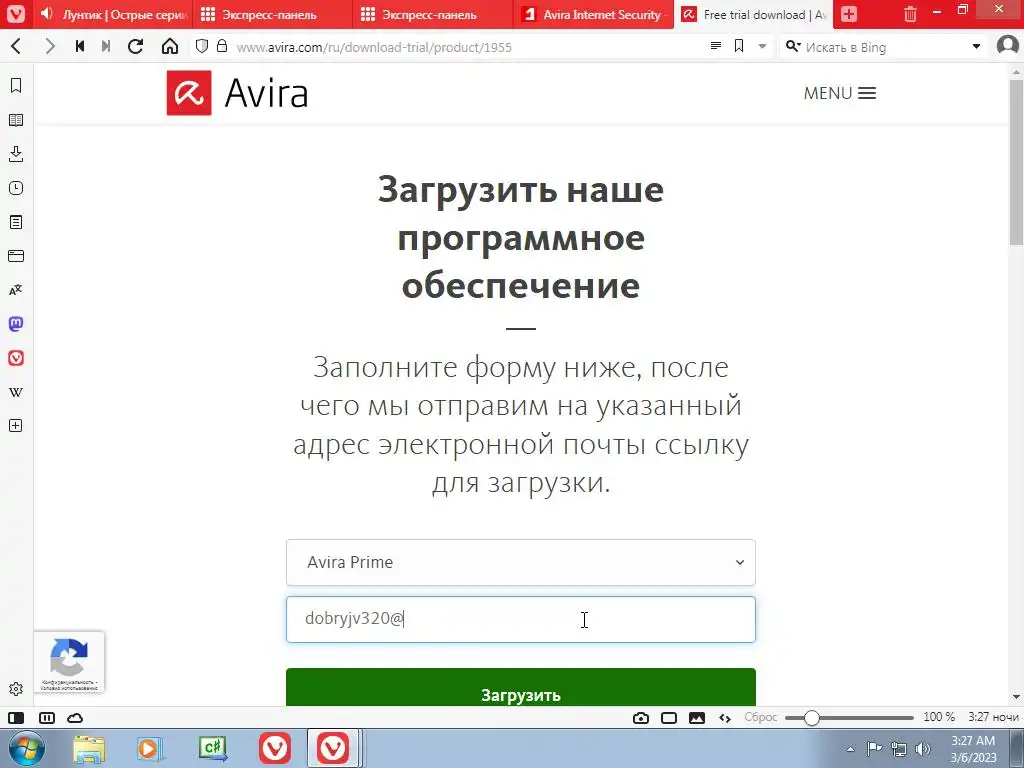Switch to the second Экспресс-панель tab
This screenshot has width=1024, height=768.
pyautogui.click(x=433, y=14)
